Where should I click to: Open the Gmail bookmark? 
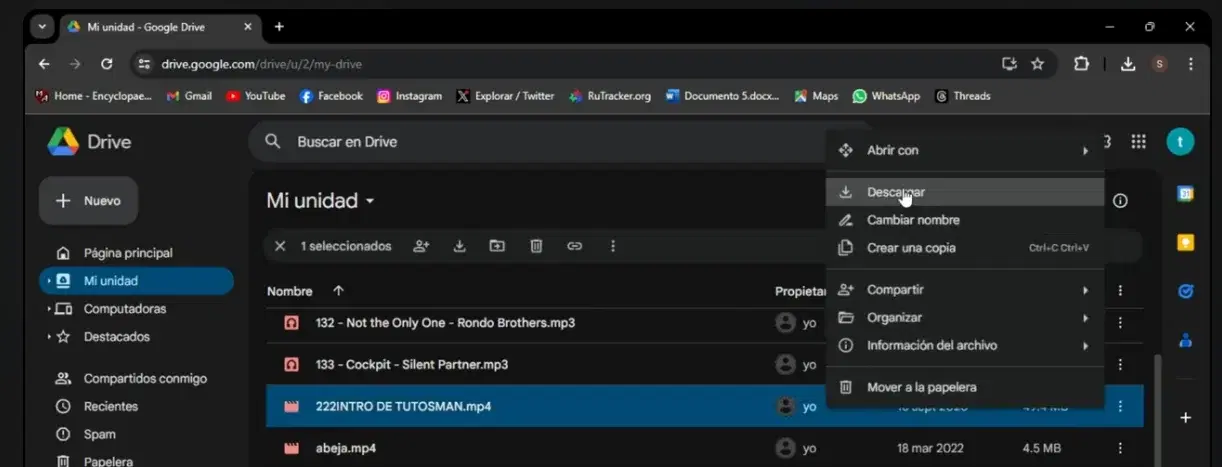(189, 96)
